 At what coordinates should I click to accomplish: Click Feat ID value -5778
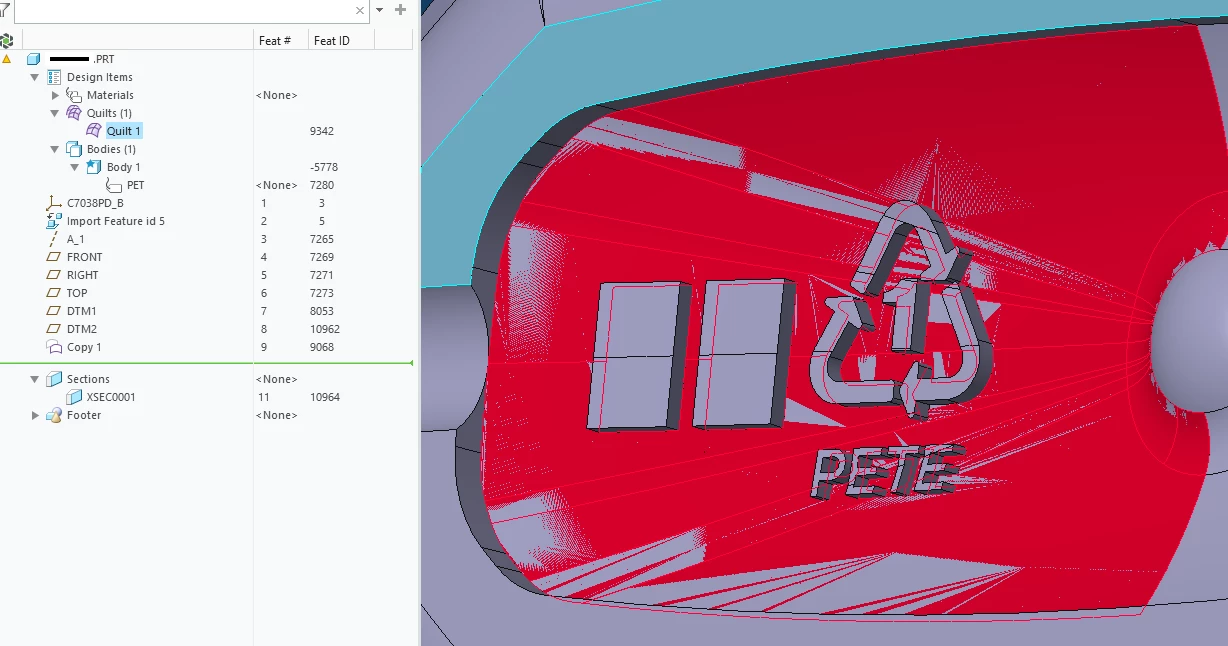click(324, 167)
